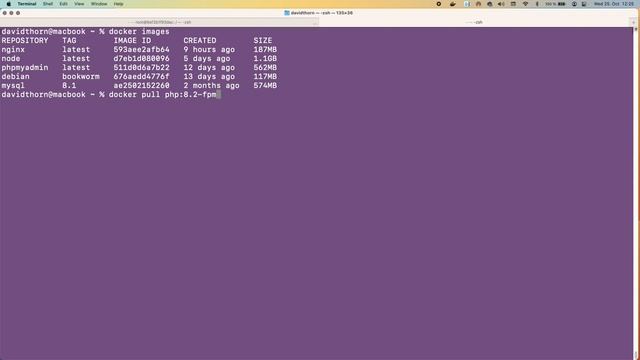
Task: Click the close window button
Action: [x=4, y=13]
